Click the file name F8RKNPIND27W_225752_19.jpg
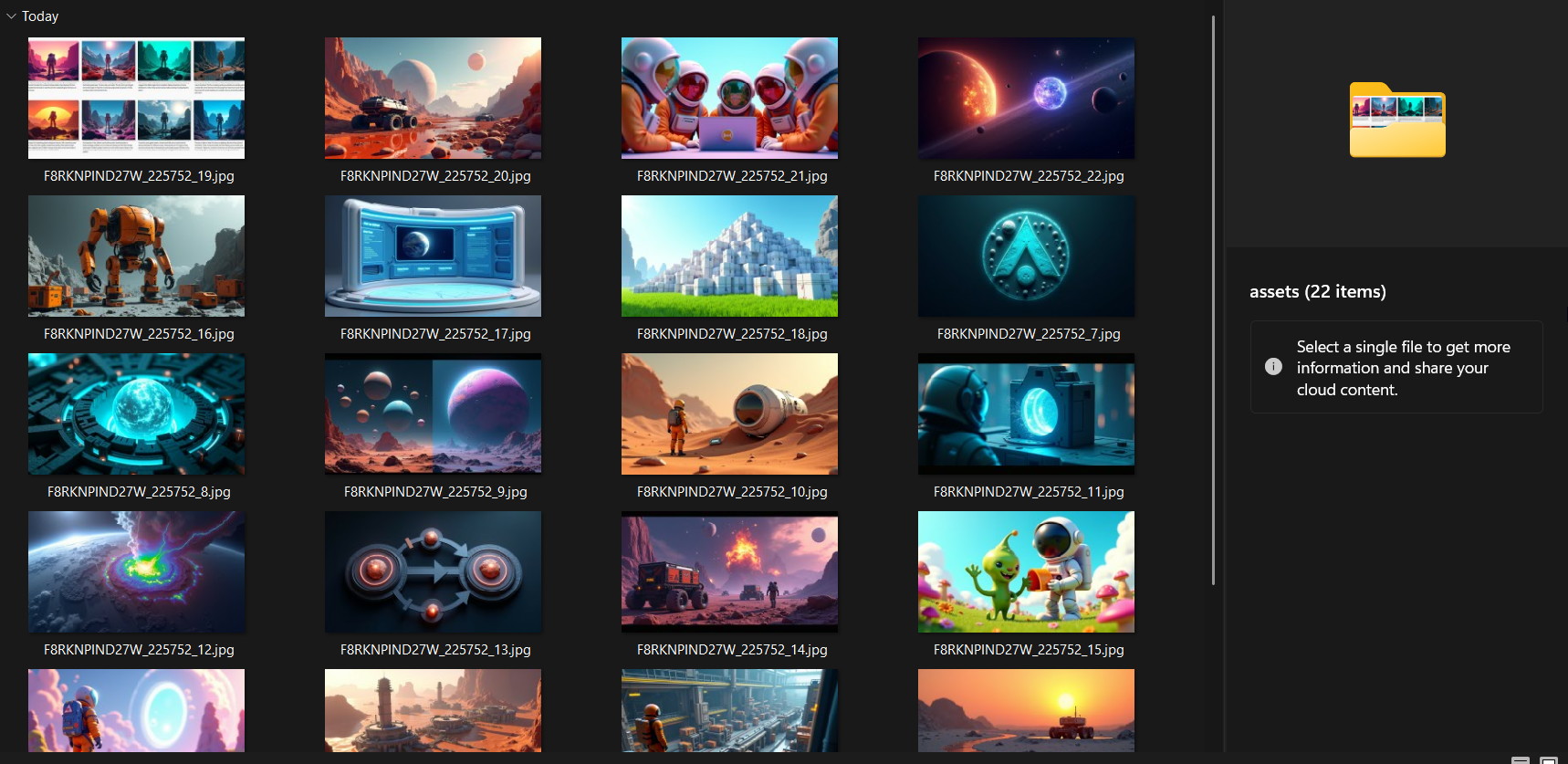Image resolution: width=1568 pixels, height=764 pixels. coord(139,176)
